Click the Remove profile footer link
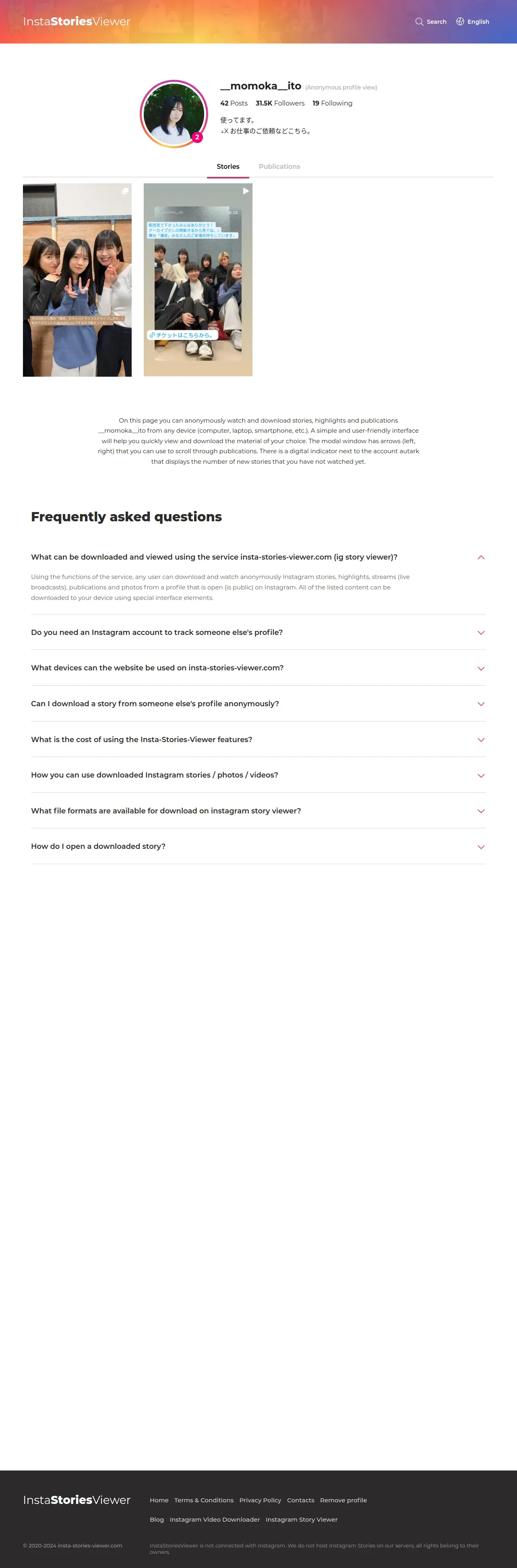Viewport: 517px width, 1568px height. click(x=343, y=1500)
